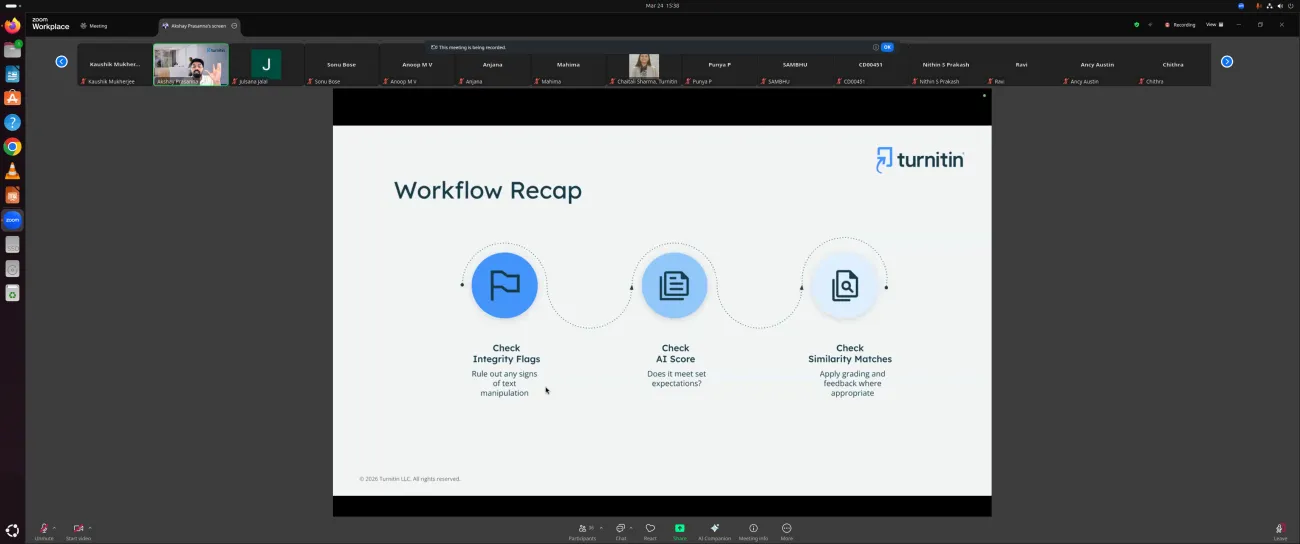Open the View layout dropdown
This screenshot has width=1300, height=544.
(1213, 25)
